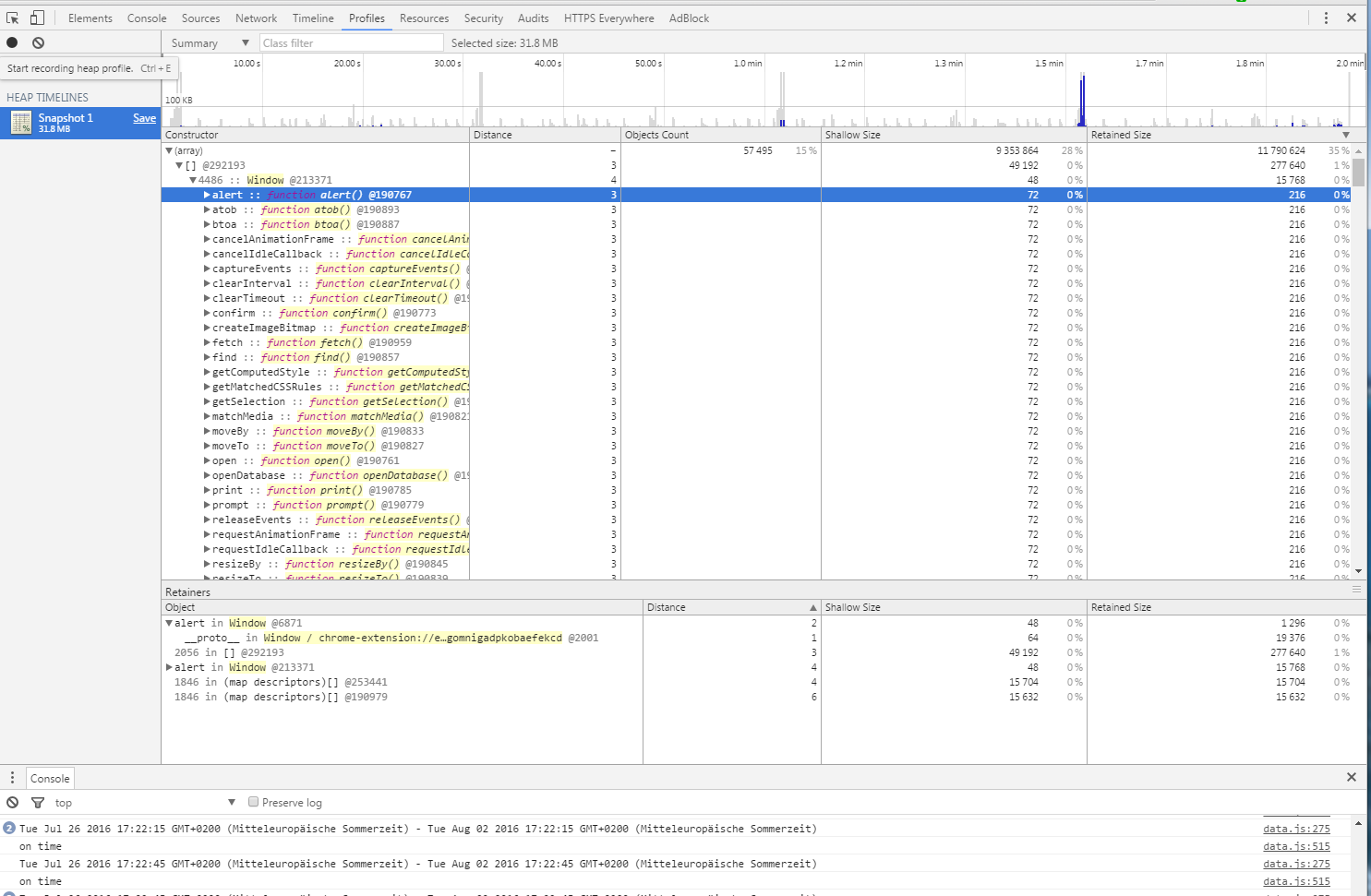This screenshot has height=896, width=1371.
Task: Start recording heap profile with the record button
Action: coord(12,42)
